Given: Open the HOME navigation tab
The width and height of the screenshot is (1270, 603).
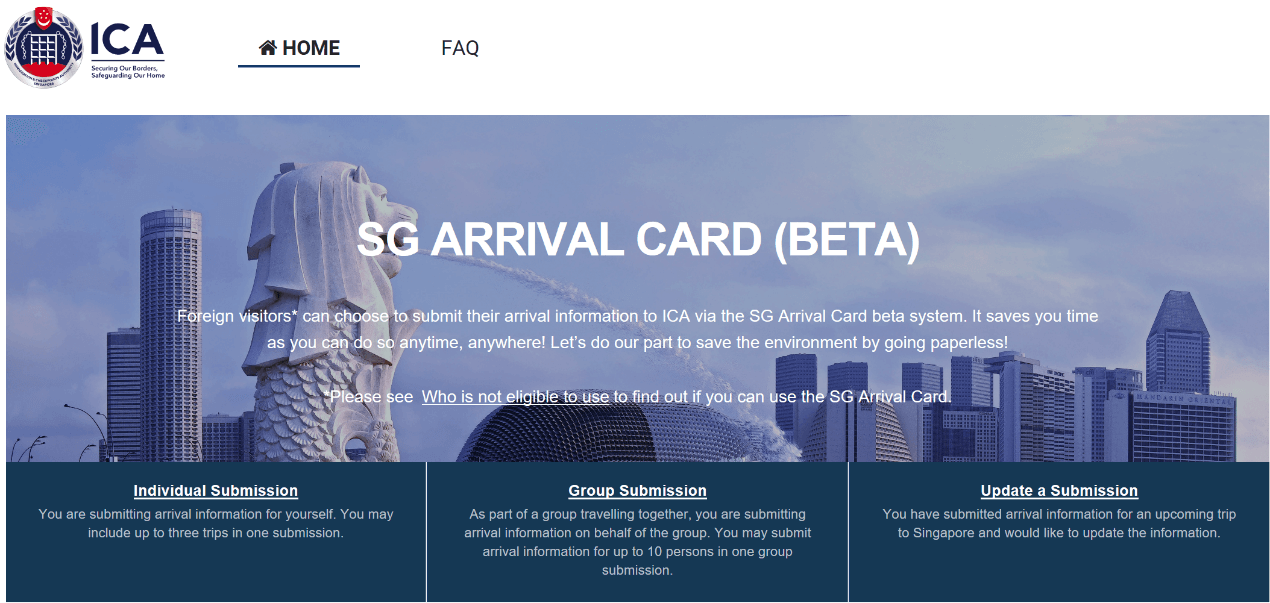Looking at the screenshot, I should coord(299,48).
